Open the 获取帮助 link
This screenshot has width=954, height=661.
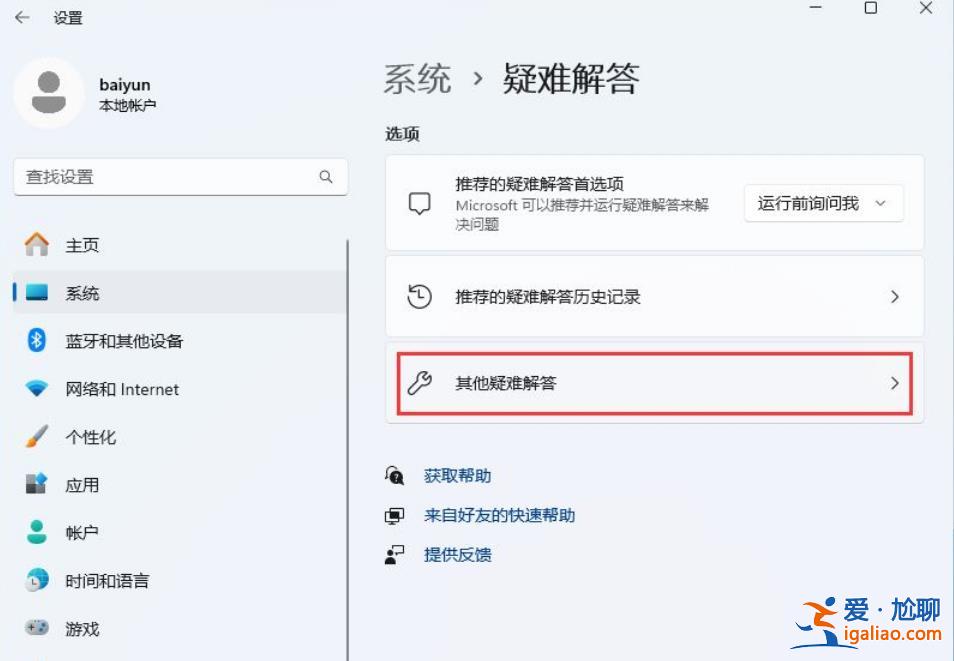tap(456, 475)
